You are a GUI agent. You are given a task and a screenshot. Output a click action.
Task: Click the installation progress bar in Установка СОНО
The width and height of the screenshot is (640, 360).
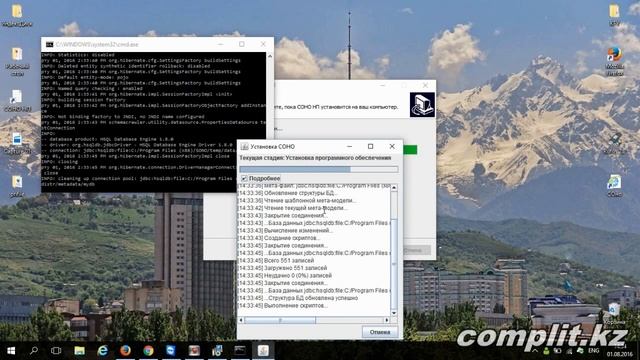(319, 169)
